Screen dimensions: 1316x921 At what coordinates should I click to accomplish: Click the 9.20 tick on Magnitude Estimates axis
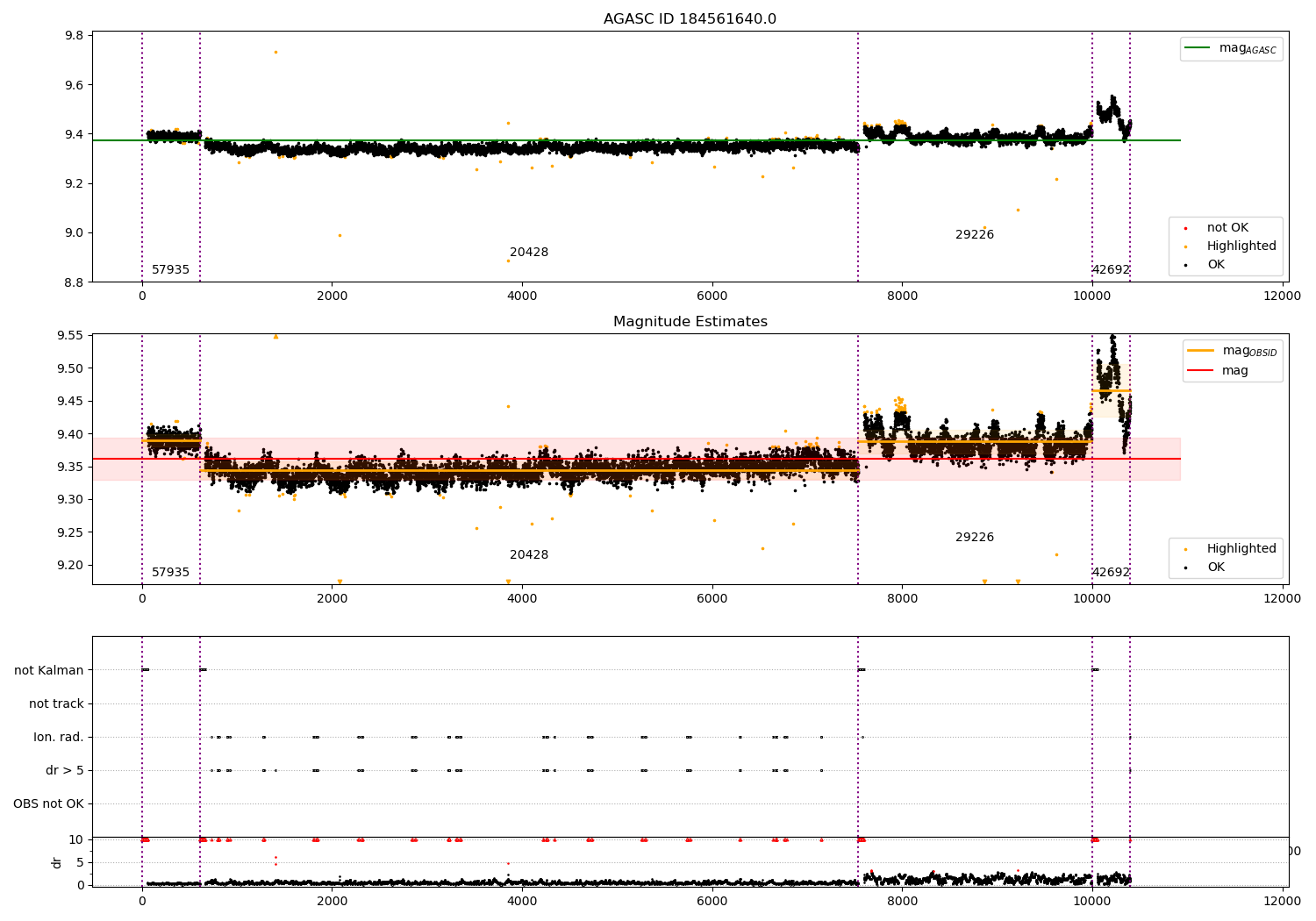72,566
